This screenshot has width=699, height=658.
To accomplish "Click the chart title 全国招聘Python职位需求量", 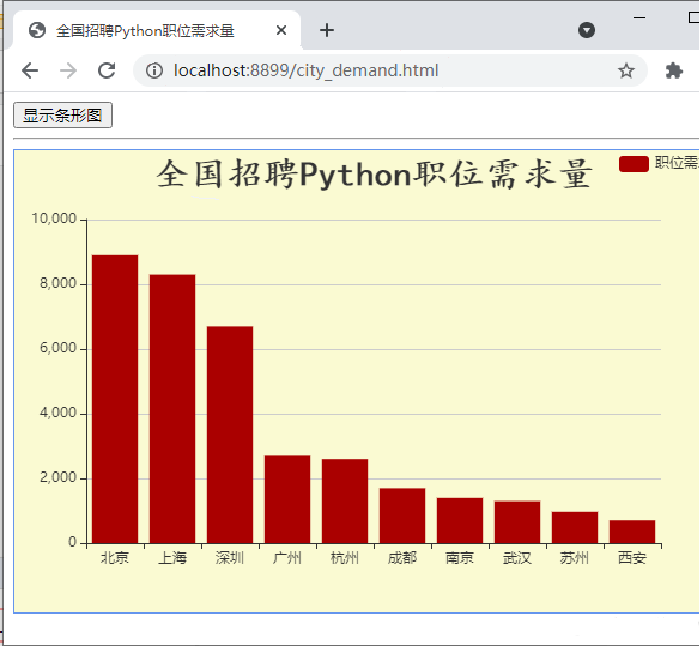I will (374, 174).
